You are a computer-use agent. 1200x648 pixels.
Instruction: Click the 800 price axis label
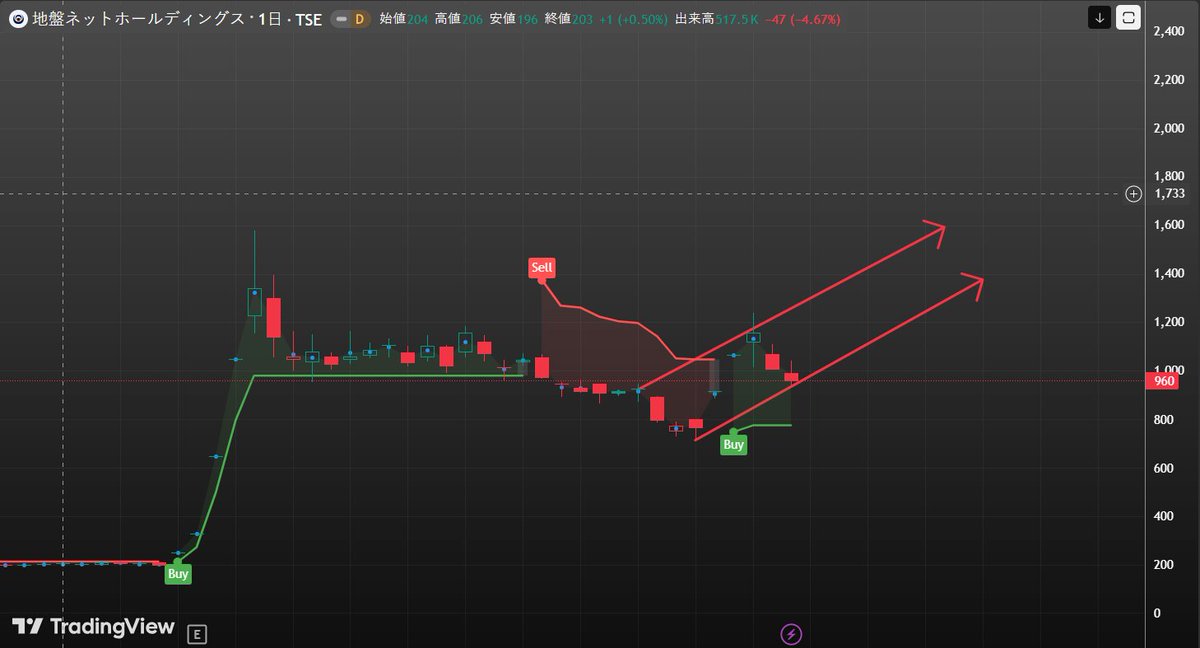(1163, 420)
